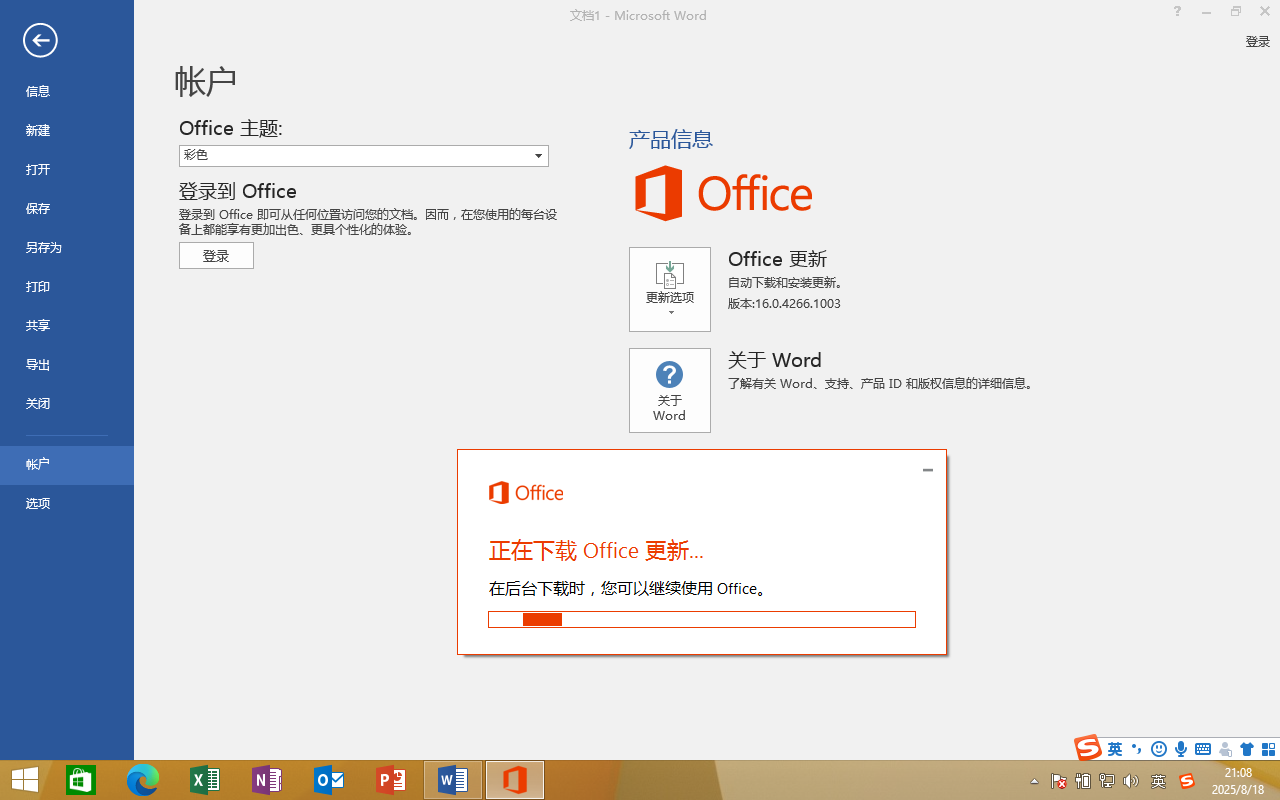Open OneNote from the taskbar

[x=266, y=780]
